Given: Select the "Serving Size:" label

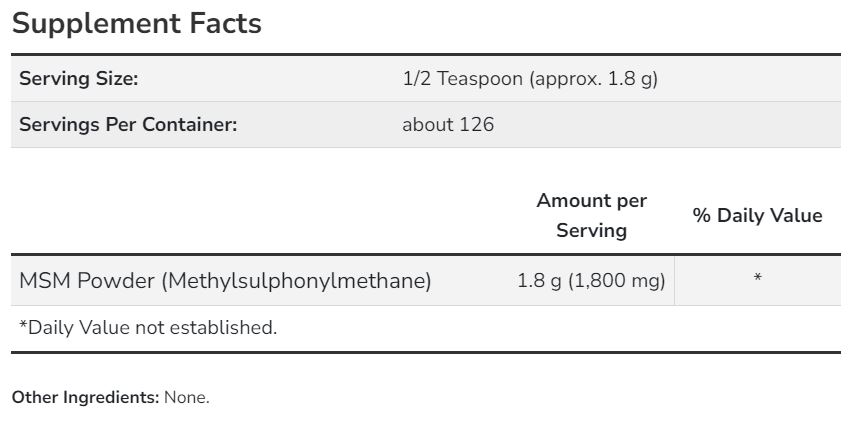Looking at the screenshot, I should pyautogui.click(x=79, y=79).
